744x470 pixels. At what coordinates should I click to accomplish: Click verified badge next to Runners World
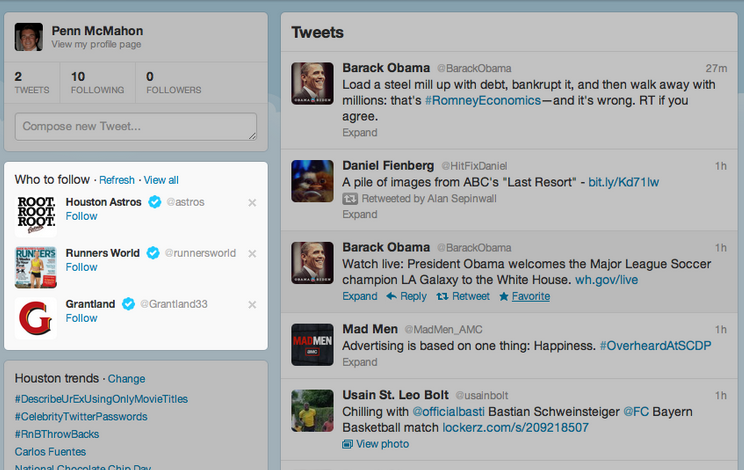click(153, 253)
